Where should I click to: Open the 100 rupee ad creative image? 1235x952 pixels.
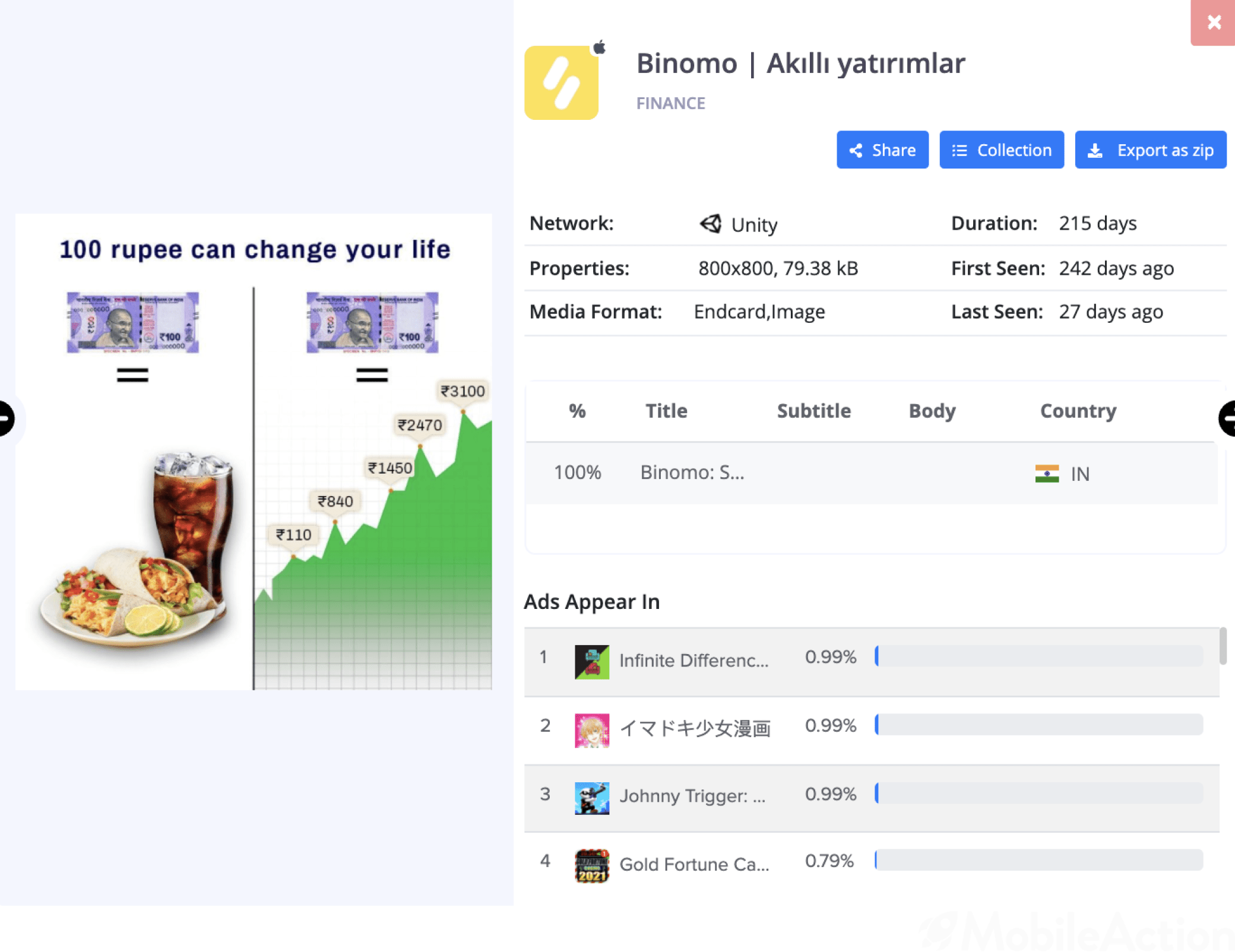(x=254, y=452)
